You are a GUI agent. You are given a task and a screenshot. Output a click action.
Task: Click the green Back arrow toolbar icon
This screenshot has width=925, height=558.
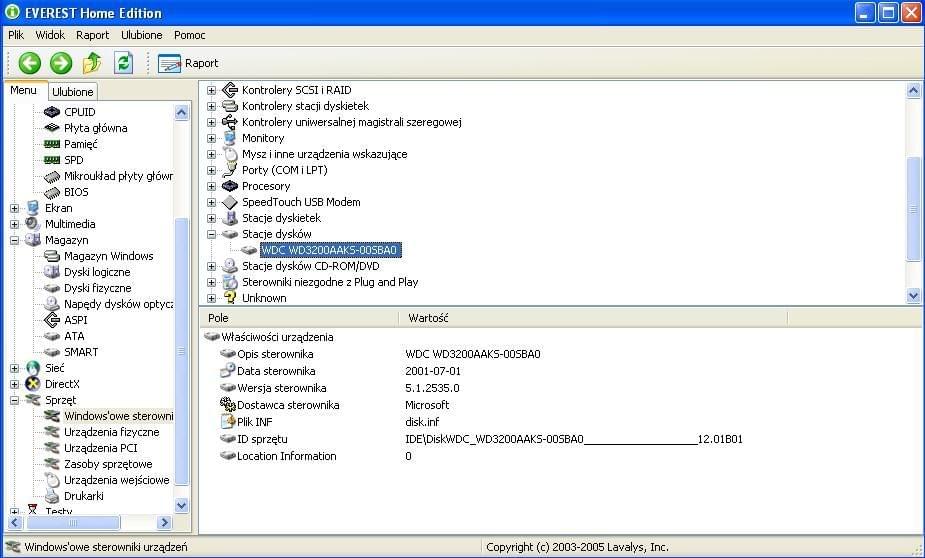coord(29,63)
